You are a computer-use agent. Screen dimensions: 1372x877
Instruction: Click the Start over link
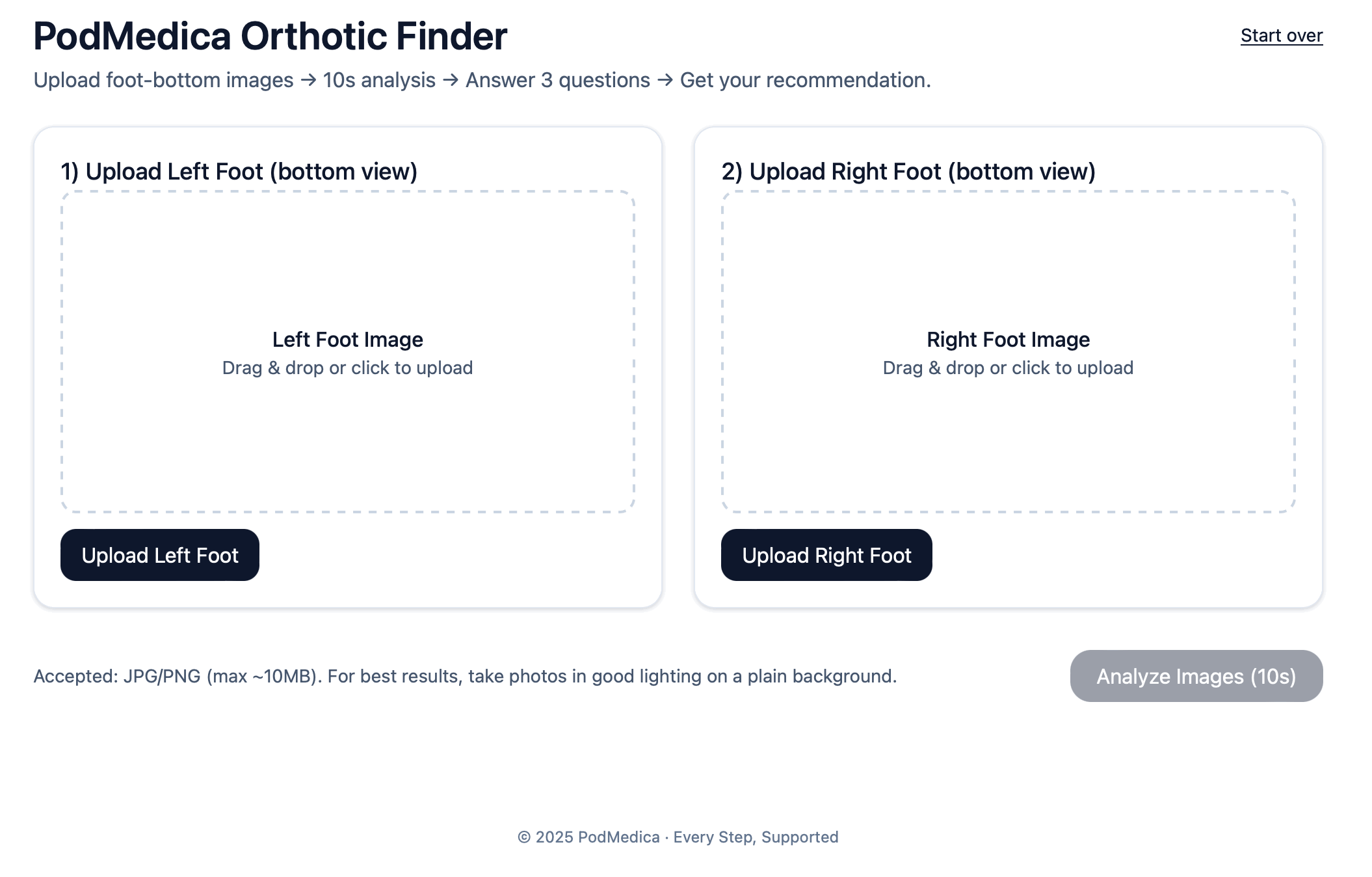pos(1281,36)
